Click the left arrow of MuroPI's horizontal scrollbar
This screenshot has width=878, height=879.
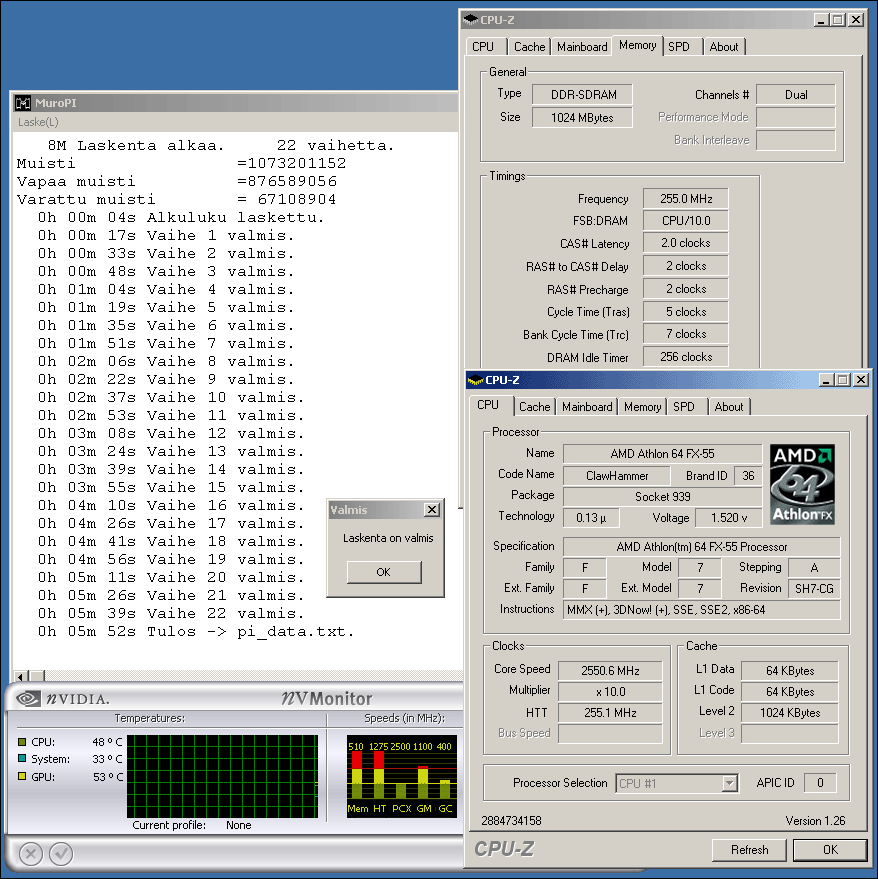coord(21,677)
